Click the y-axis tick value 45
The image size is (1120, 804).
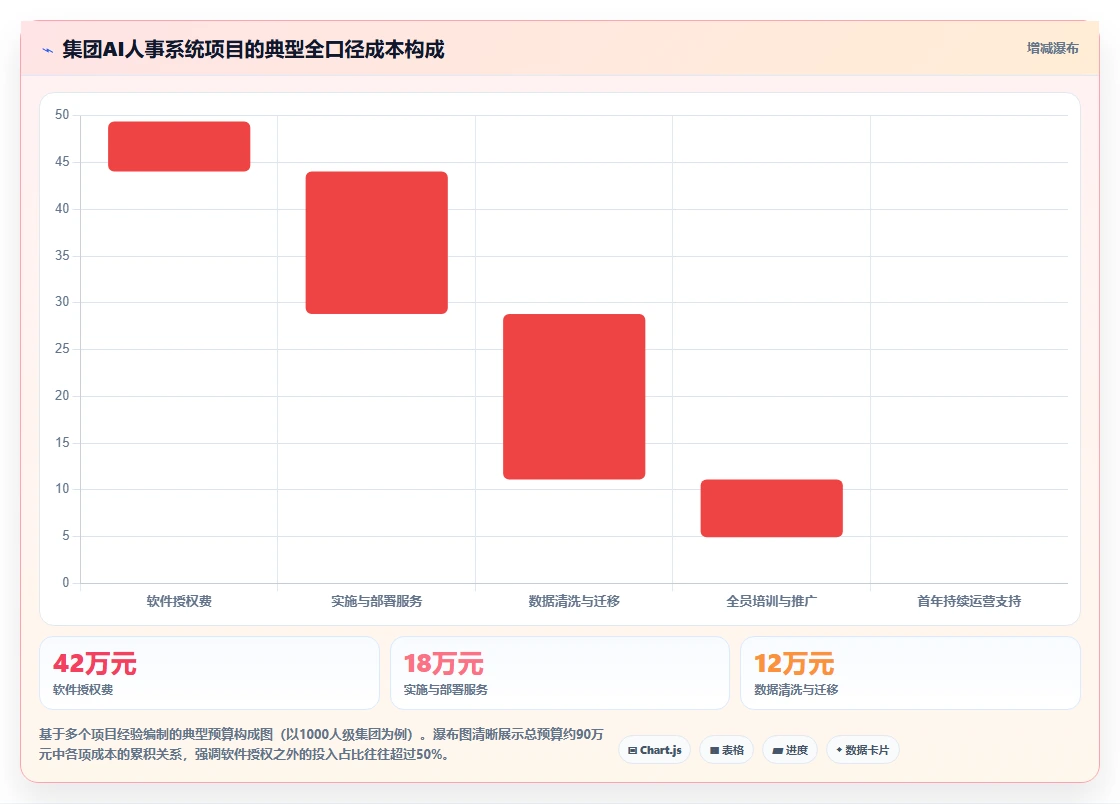[x=62, y=162]
